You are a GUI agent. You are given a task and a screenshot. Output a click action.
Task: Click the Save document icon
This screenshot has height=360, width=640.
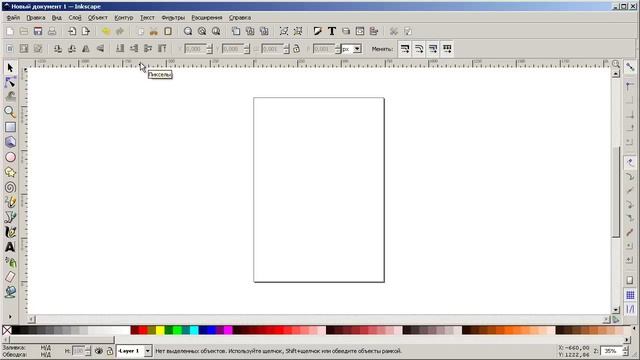point(38,31)
